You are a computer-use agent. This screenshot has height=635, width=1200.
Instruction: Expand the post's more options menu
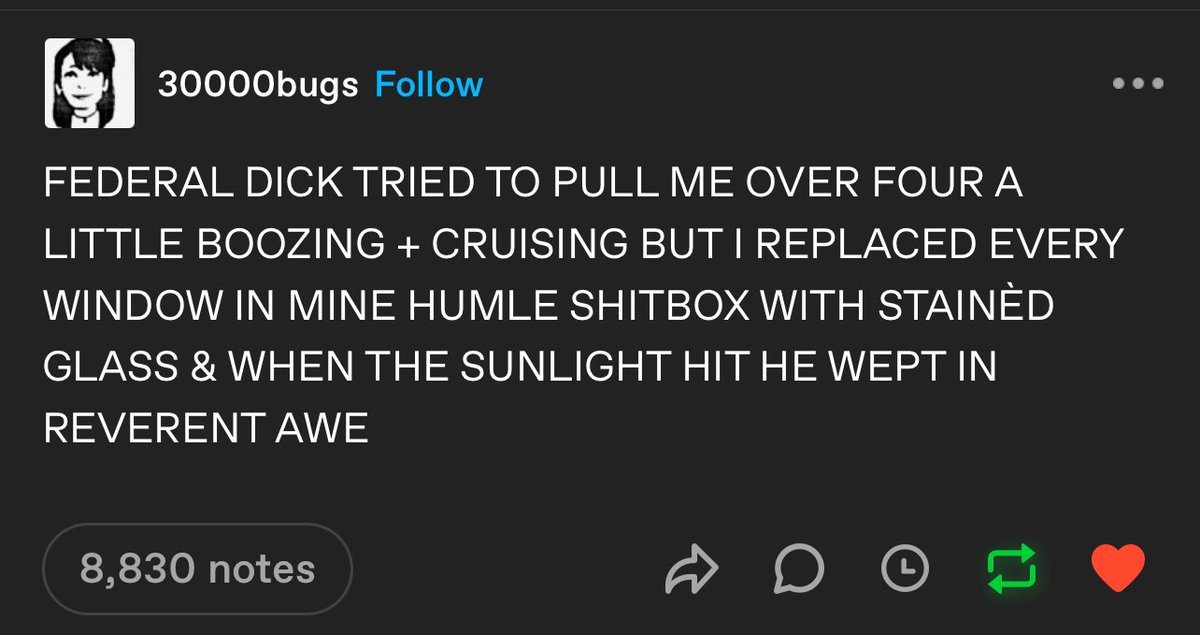click(x=1138, y=84)
